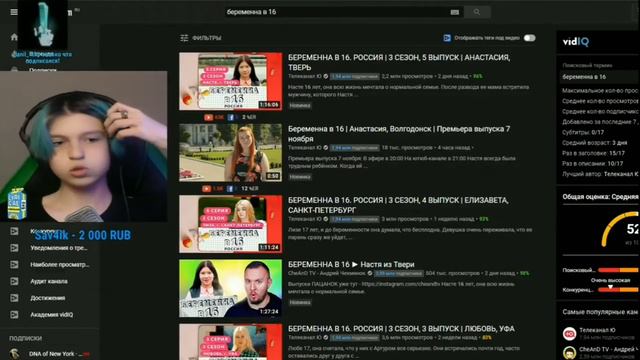Screen dimensions: 640x360
Task: Open thumbnail of Анастасия, Тверь episode
Action: pos(231,81)
